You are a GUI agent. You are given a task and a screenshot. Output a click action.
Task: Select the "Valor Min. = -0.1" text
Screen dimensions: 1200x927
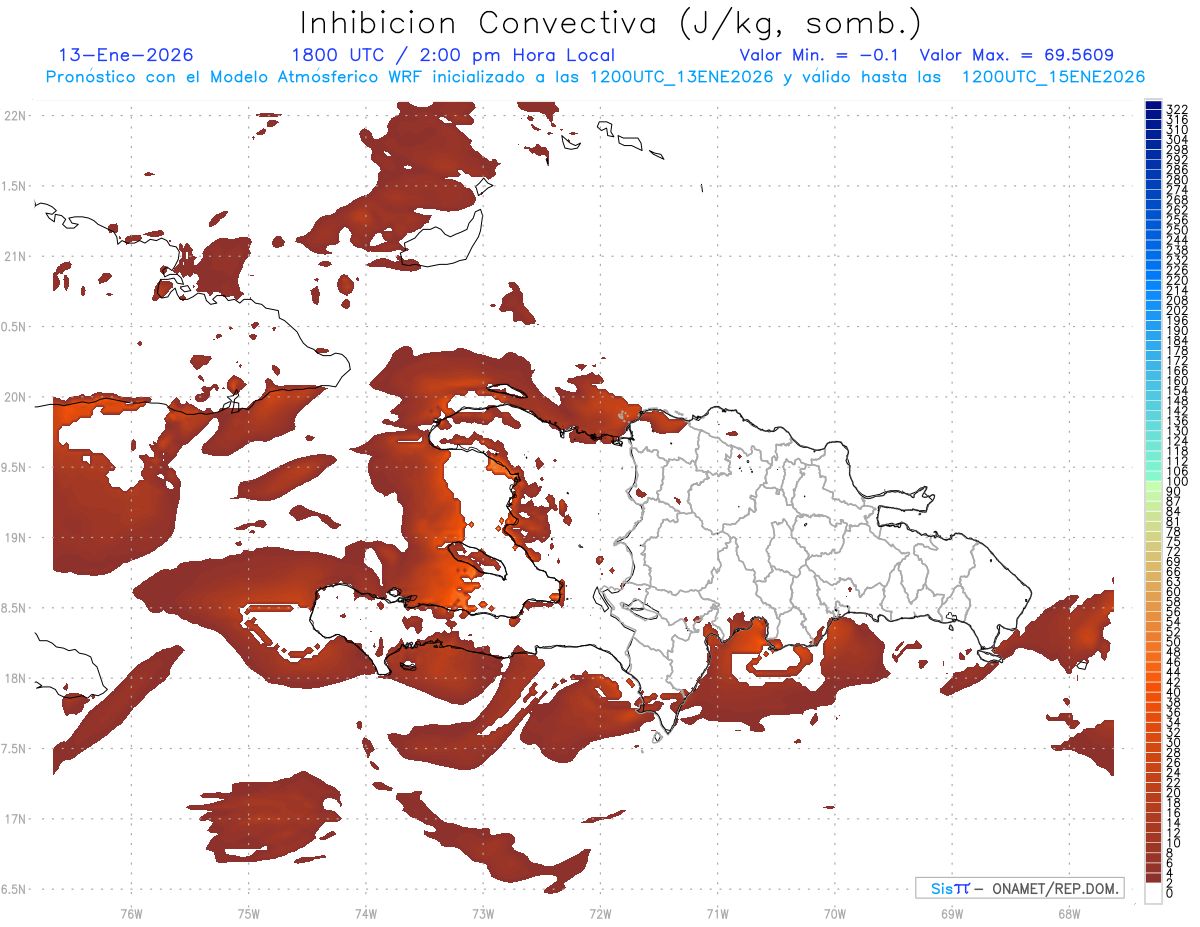(821, 55)
